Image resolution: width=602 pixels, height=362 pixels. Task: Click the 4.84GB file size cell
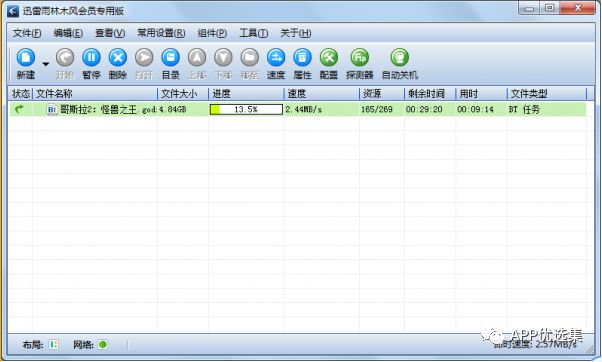click(172, 109)
